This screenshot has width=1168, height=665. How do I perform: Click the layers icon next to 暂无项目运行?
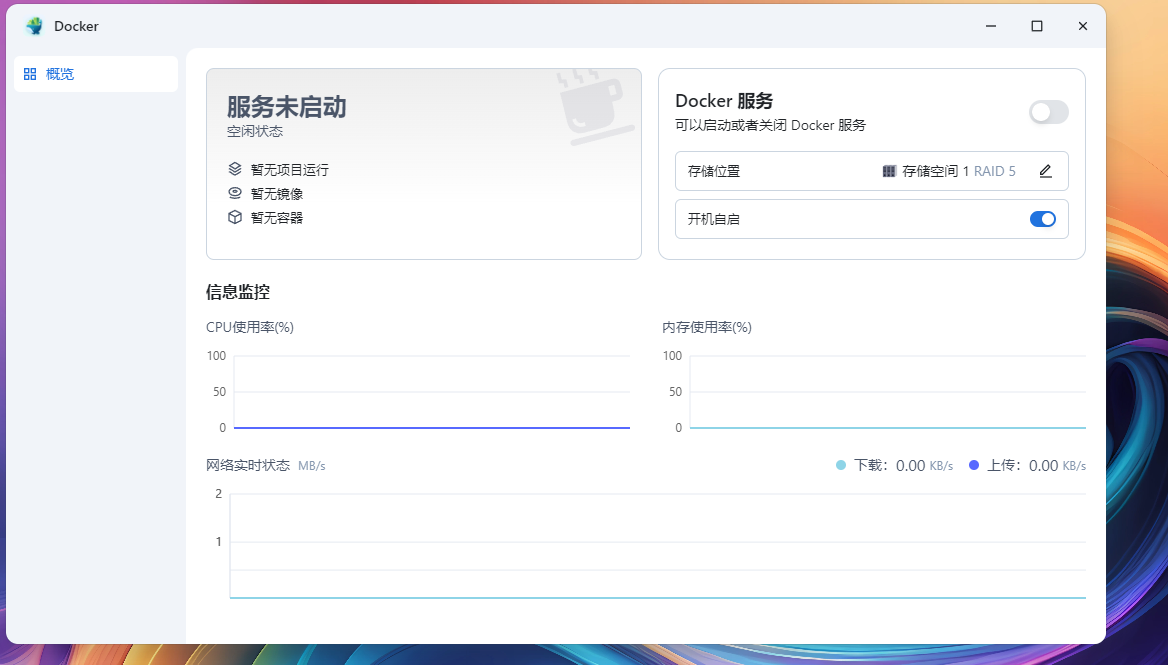click(x=235, y=169)
